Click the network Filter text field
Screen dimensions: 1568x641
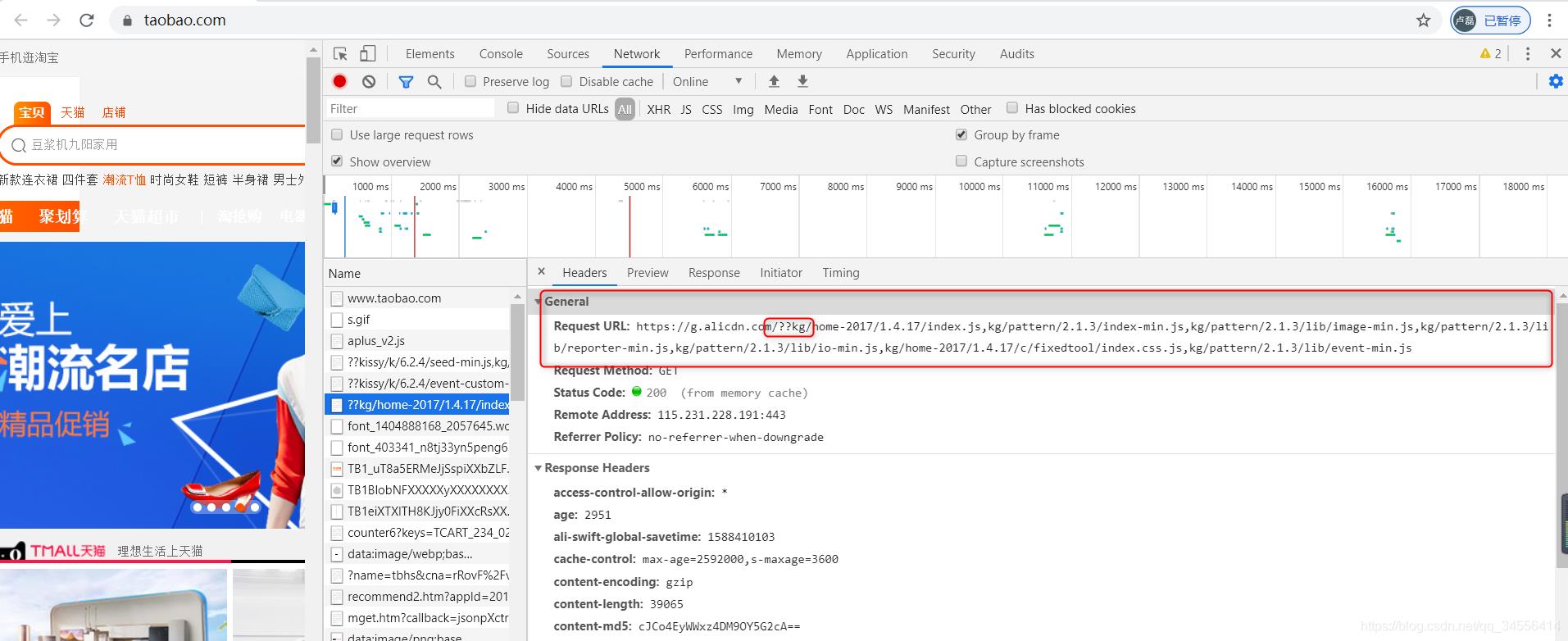pos(411,108)
